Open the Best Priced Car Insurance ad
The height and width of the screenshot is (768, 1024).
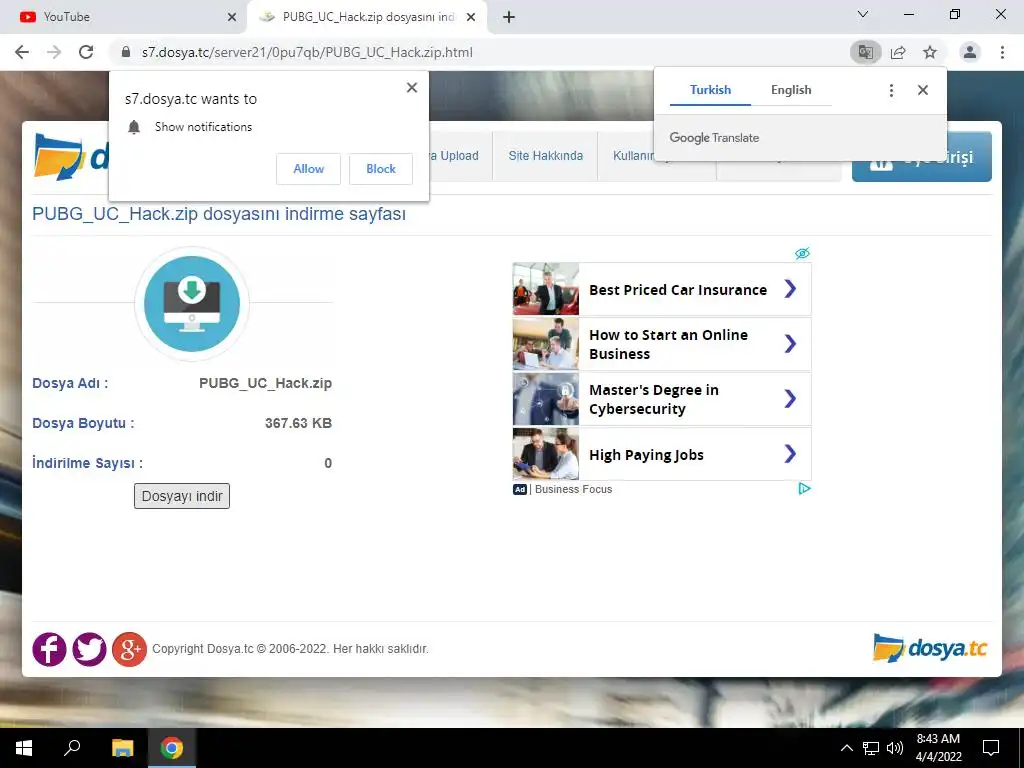[662, 289]
